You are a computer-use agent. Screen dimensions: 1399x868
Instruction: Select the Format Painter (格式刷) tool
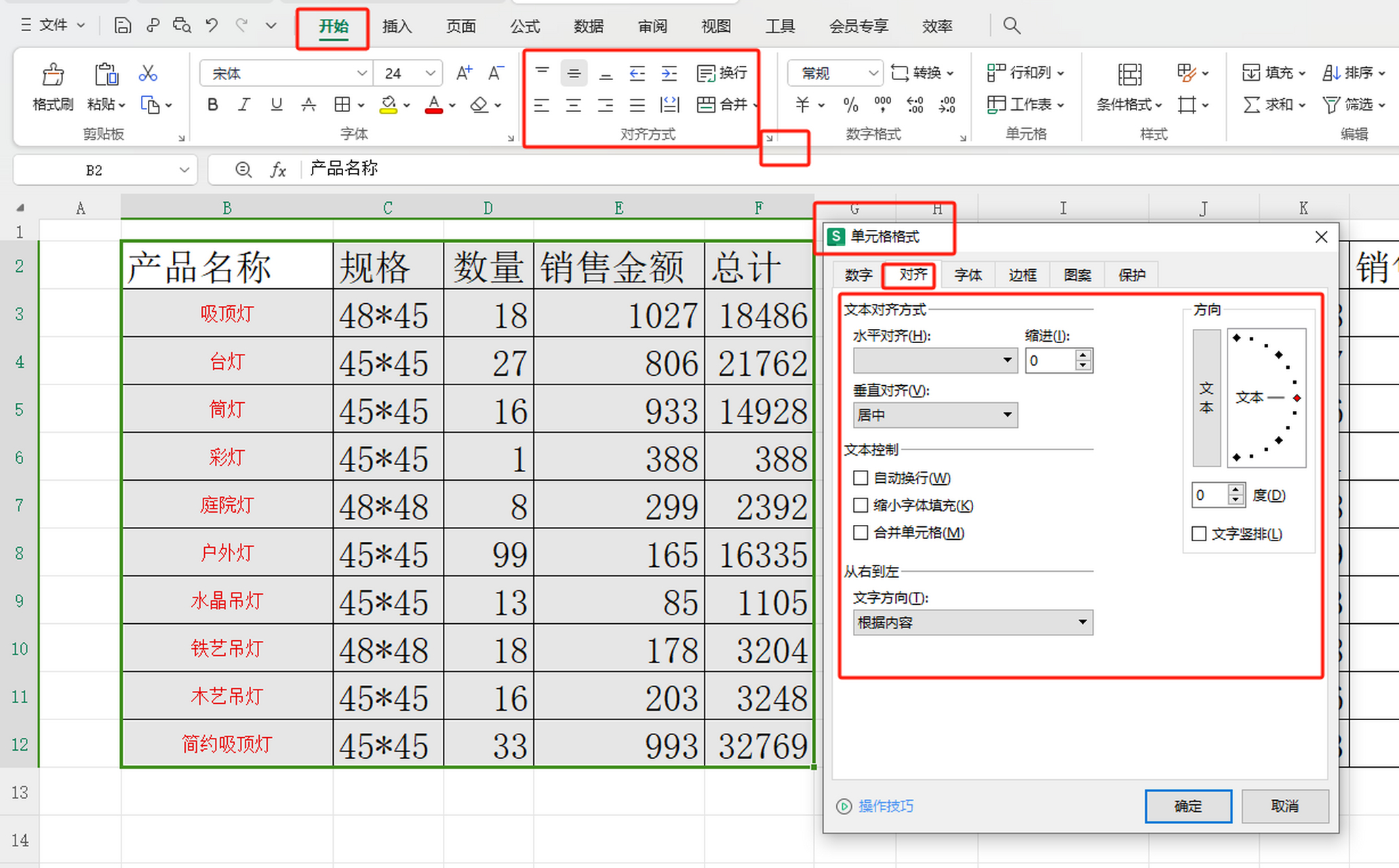(52, 87)
